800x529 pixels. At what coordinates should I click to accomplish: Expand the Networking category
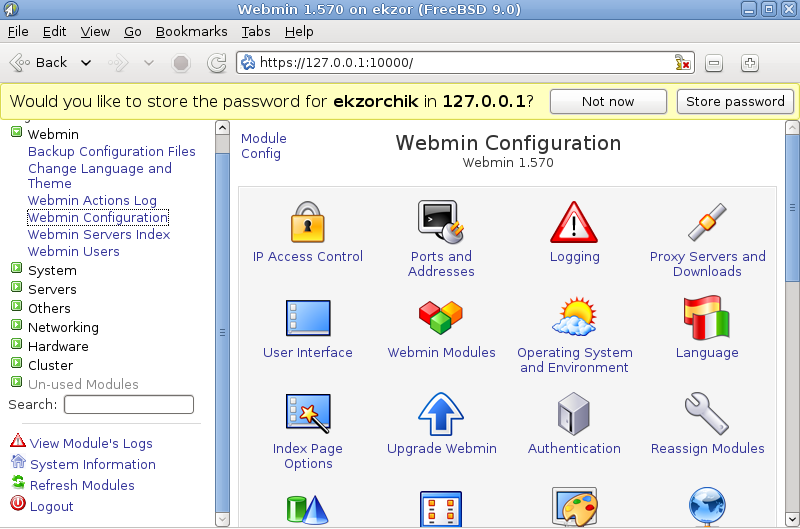(17, 325)
